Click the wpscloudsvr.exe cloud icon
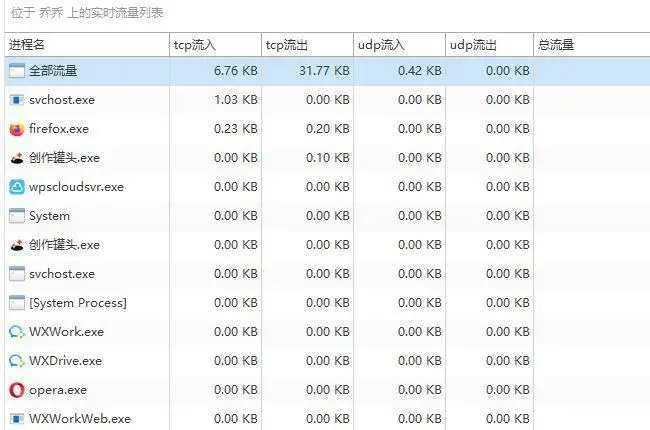The width and height of the screenshot is (650, 430). click(16, 187)
